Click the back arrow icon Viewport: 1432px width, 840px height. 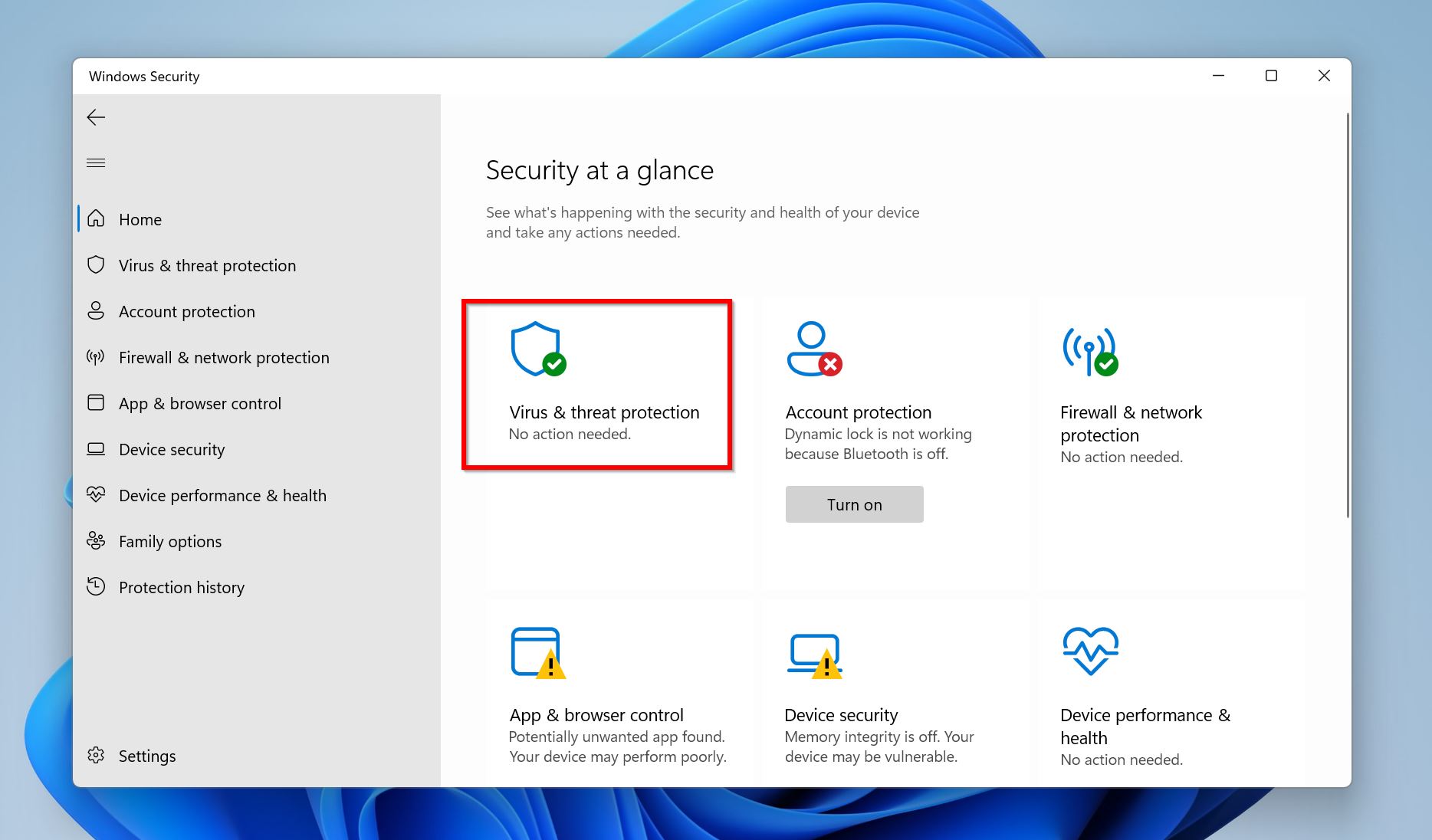[96, 117]
